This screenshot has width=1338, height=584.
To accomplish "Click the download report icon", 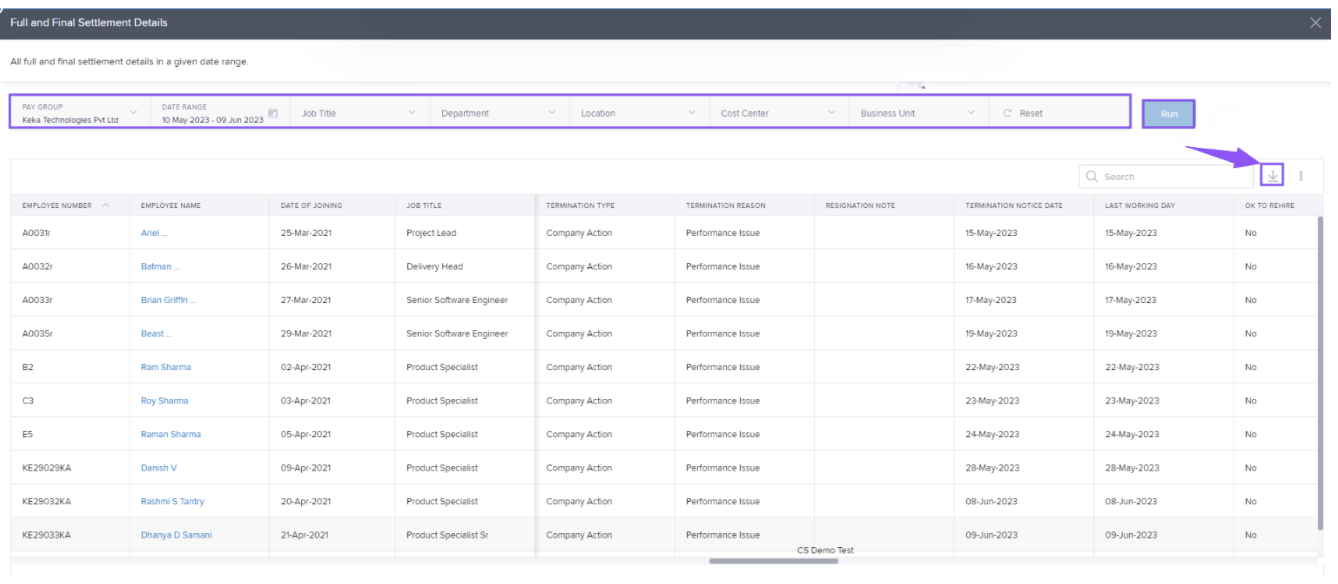I will (x=1272, y=176).
